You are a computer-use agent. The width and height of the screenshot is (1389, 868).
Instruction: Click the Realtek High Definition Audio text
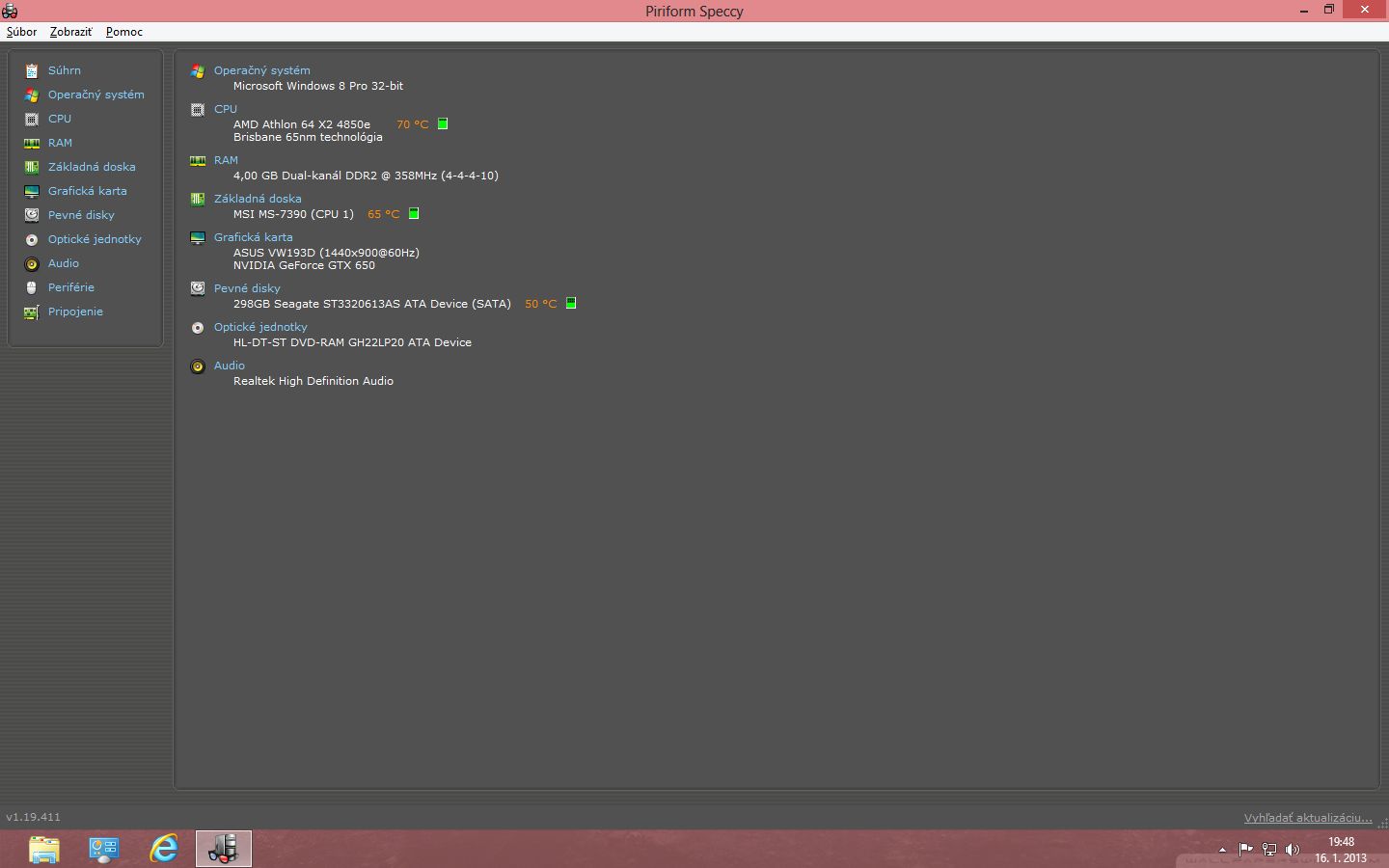point(313,381)
